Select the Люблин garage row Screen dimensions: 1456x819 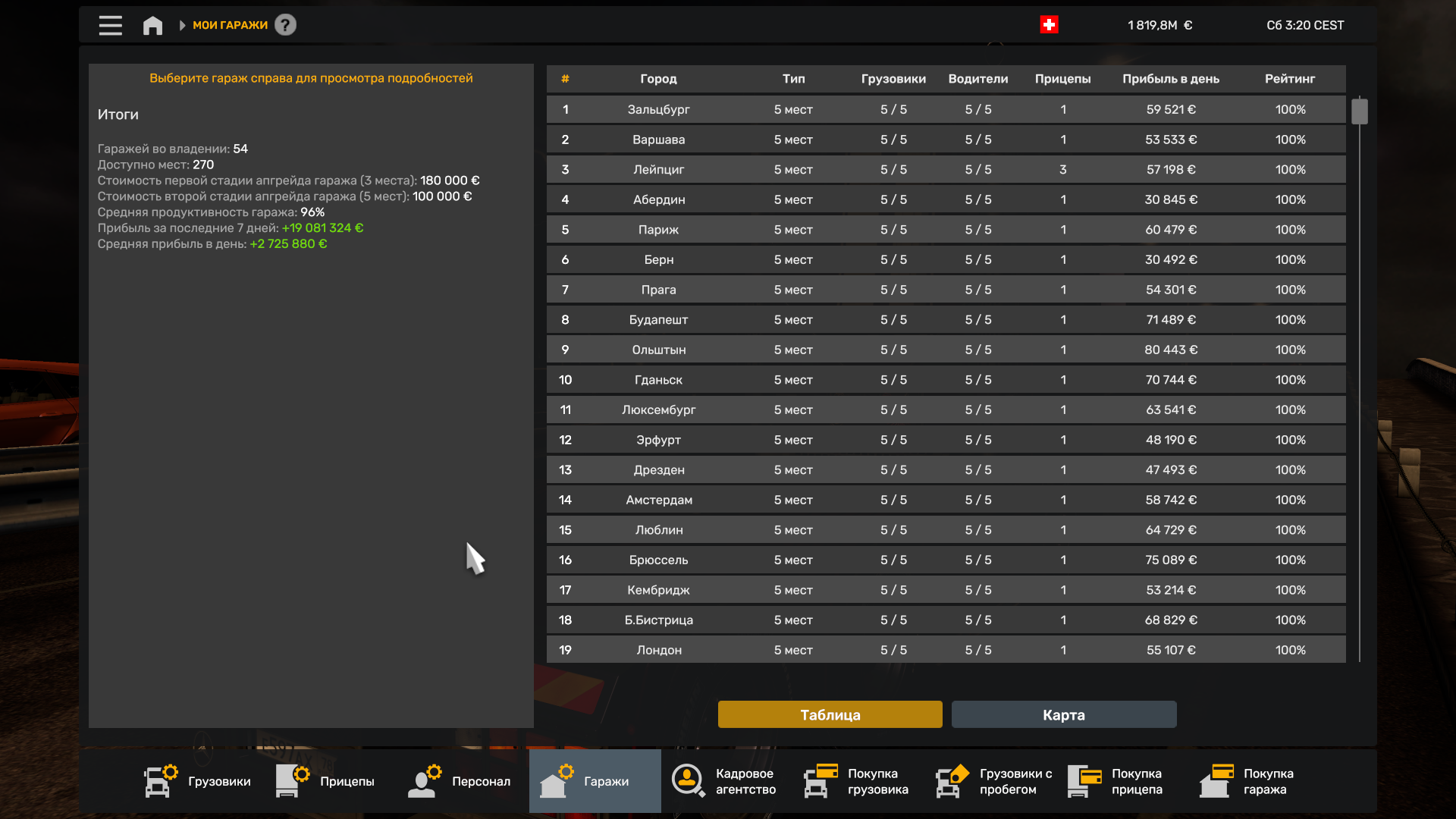click(946, 530)
